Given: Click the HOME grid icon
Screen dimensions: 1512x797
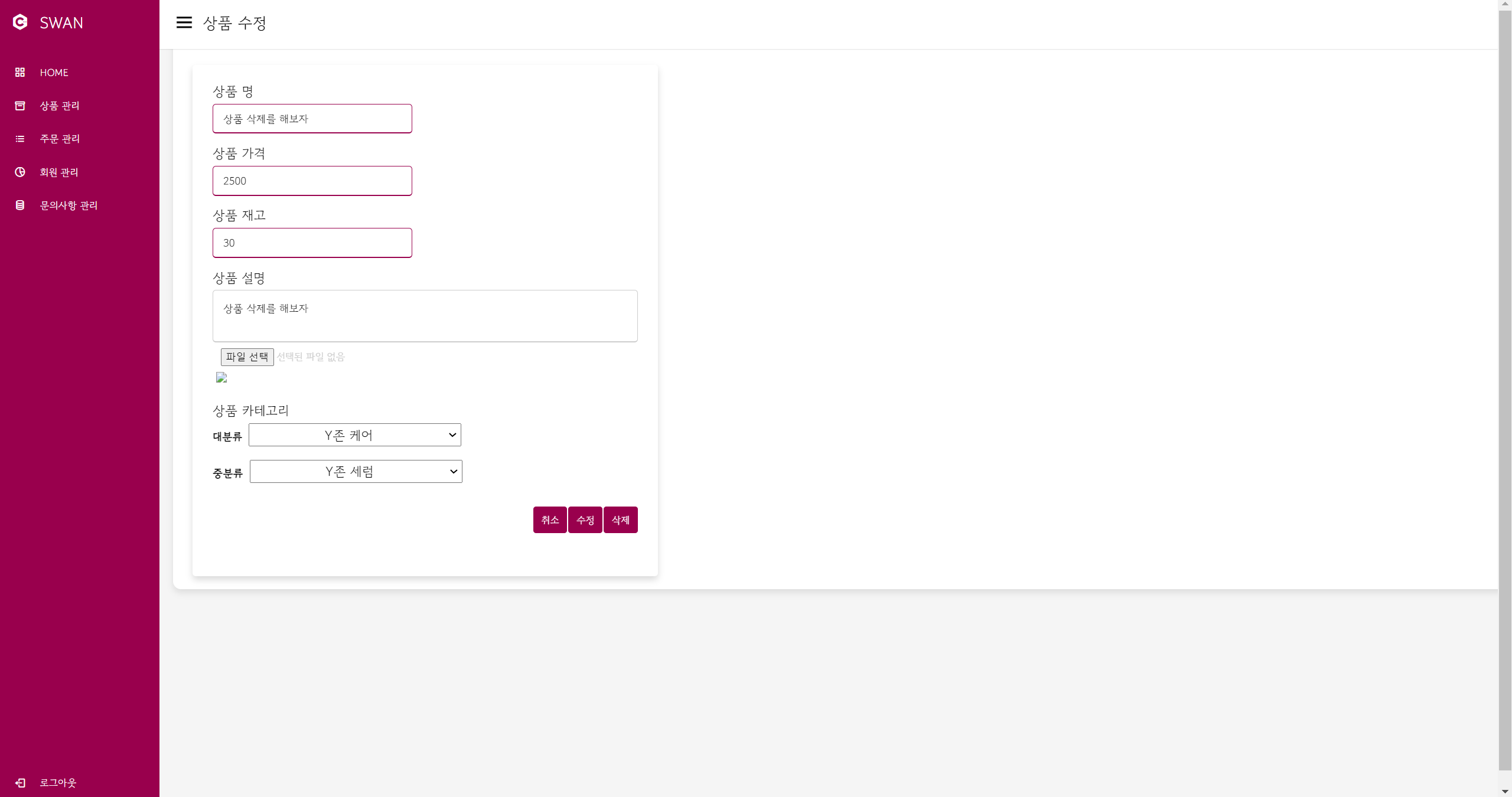Looking at the screenshot, I should [20, 72].
